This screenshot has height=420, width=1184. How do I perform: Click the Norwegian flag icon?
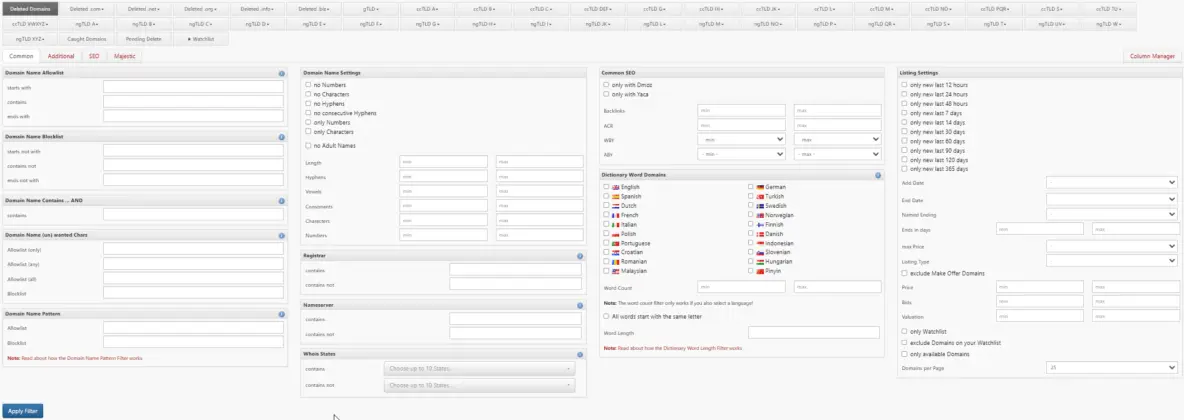(x=760, y=215)
